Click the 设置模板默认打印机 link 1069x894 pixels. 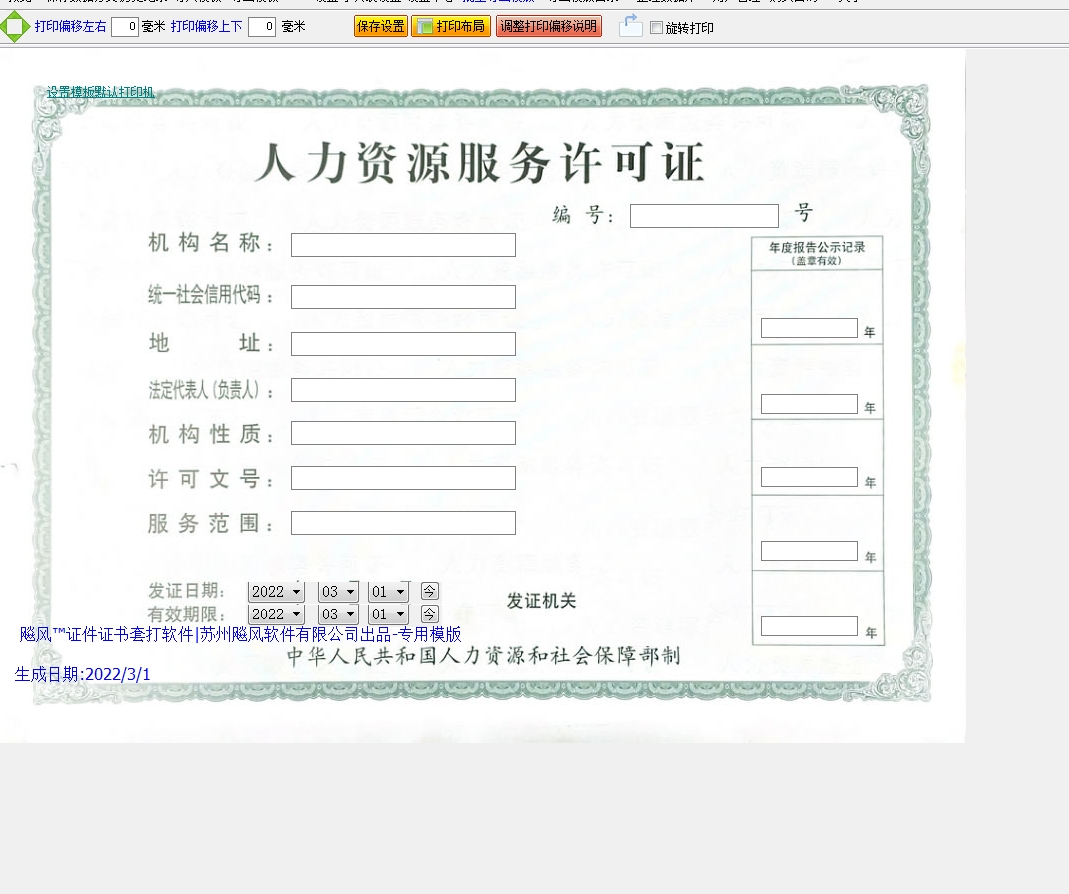(100, 92)
